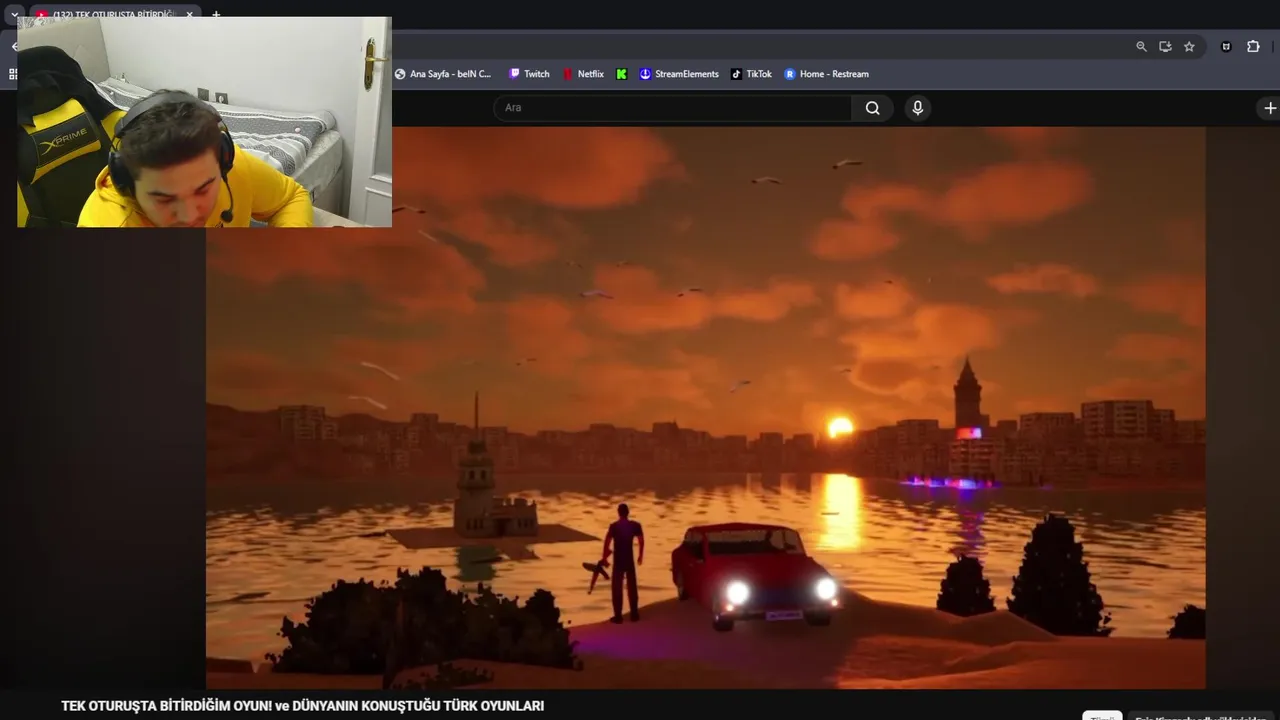This screenshot has height=720, width=1280.
Task: Click the webcam overlay thumbnail
Action: click(204, 122)
